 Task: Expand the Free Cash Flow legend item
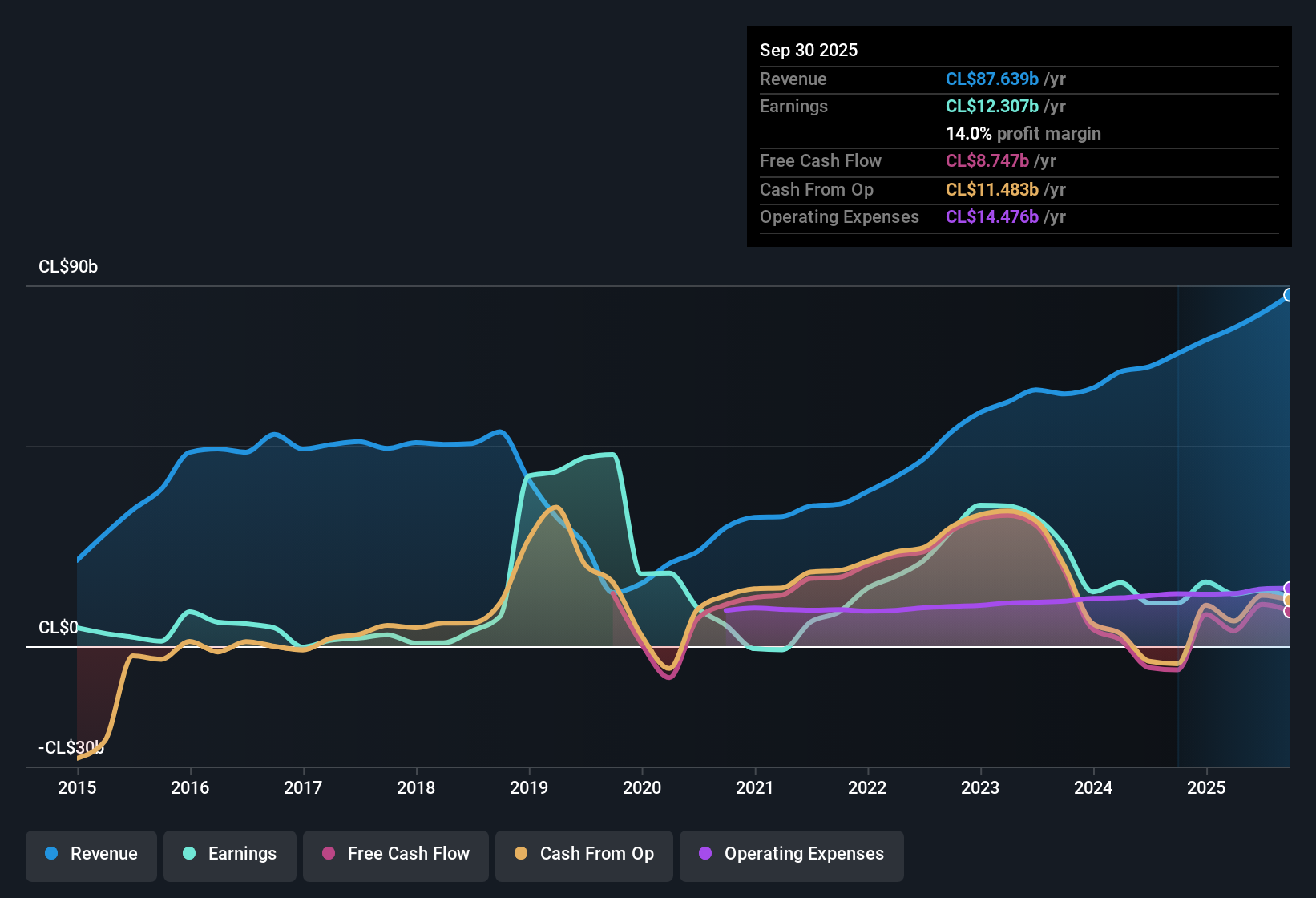click(395, 854)
